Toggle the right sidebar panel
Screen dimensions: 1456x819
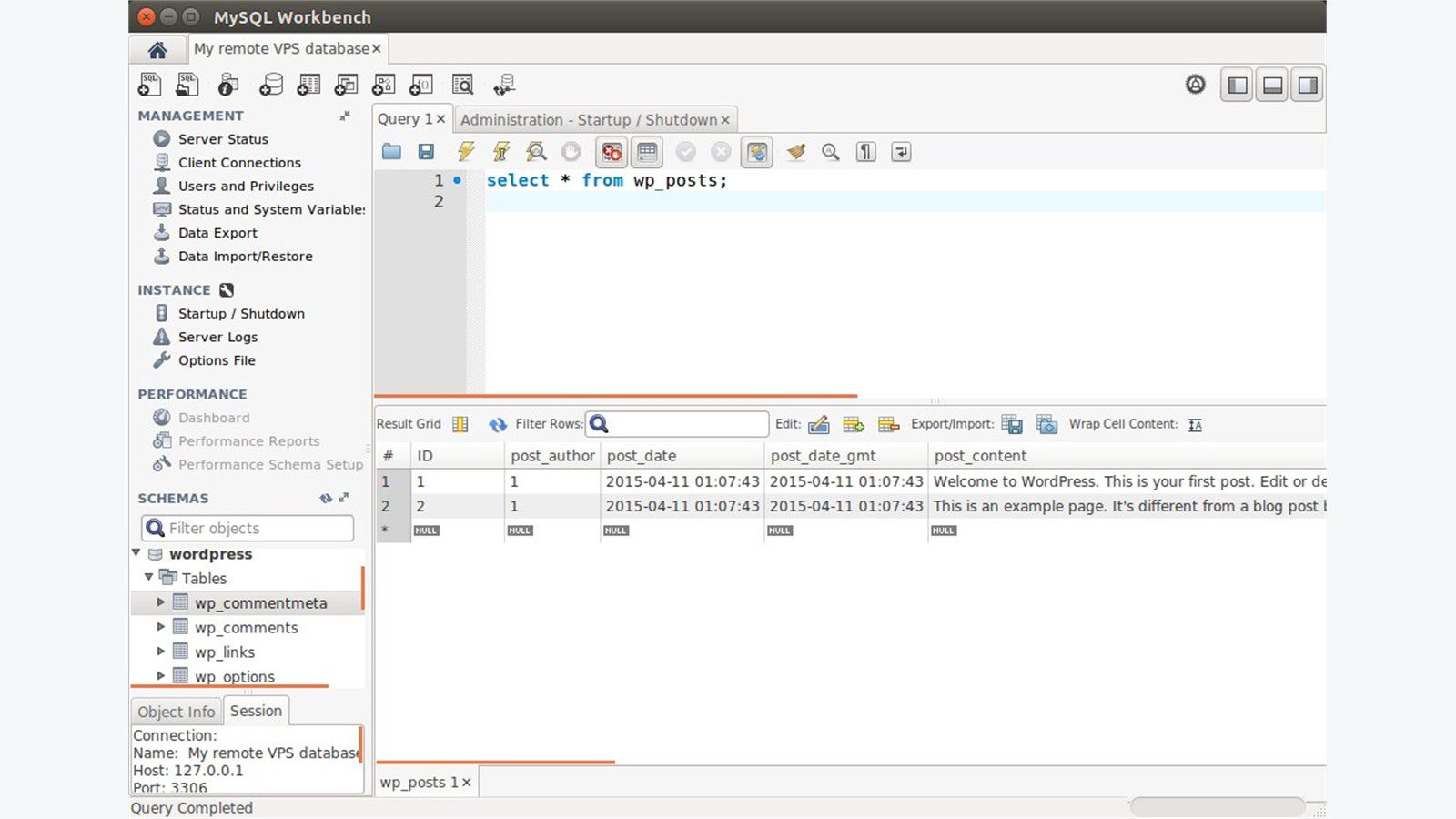click(1308, 86)
